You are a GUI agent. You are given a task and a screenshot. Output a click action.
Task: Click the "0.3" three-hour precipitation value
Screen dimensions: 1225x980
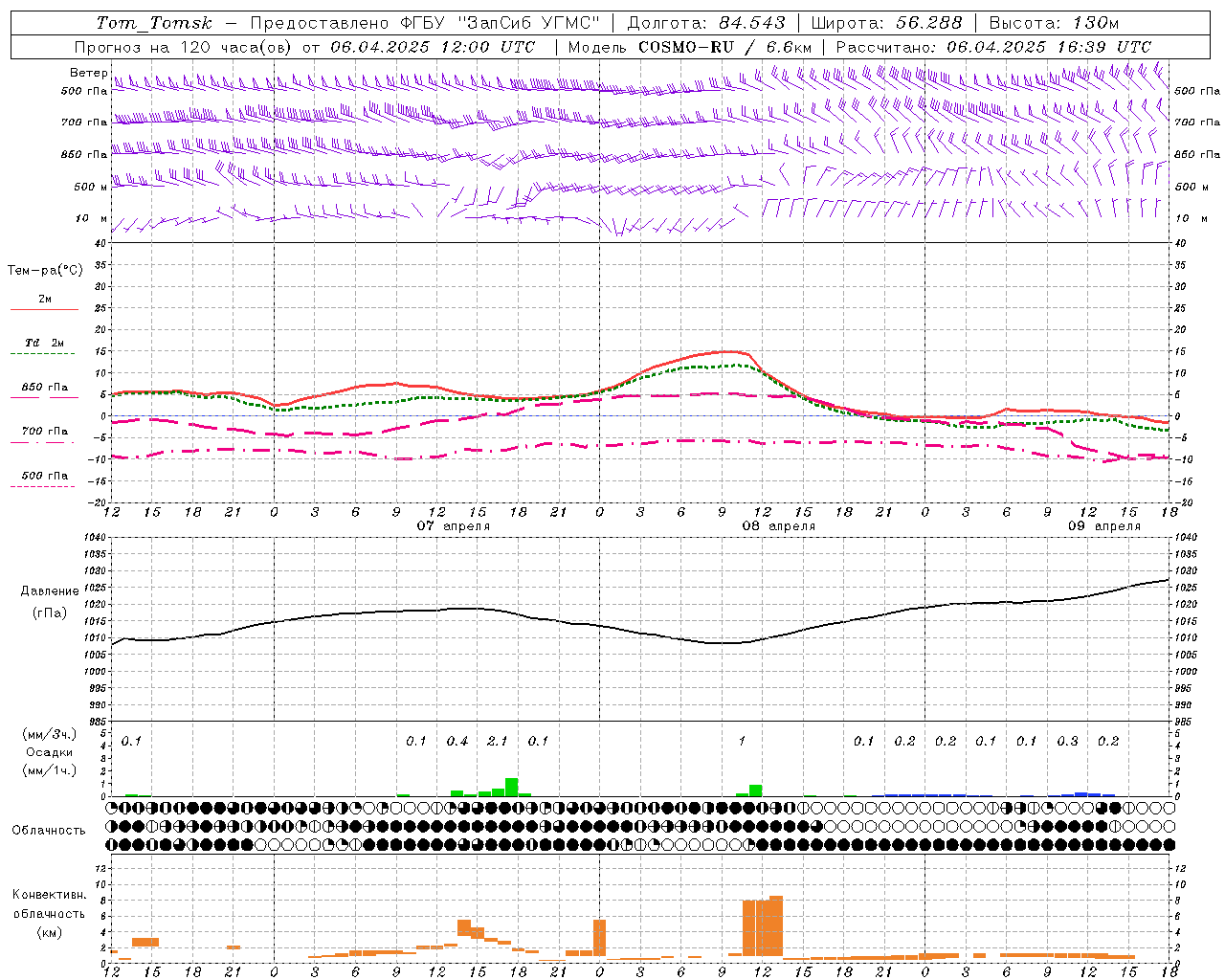click(x=1067, y=741)
